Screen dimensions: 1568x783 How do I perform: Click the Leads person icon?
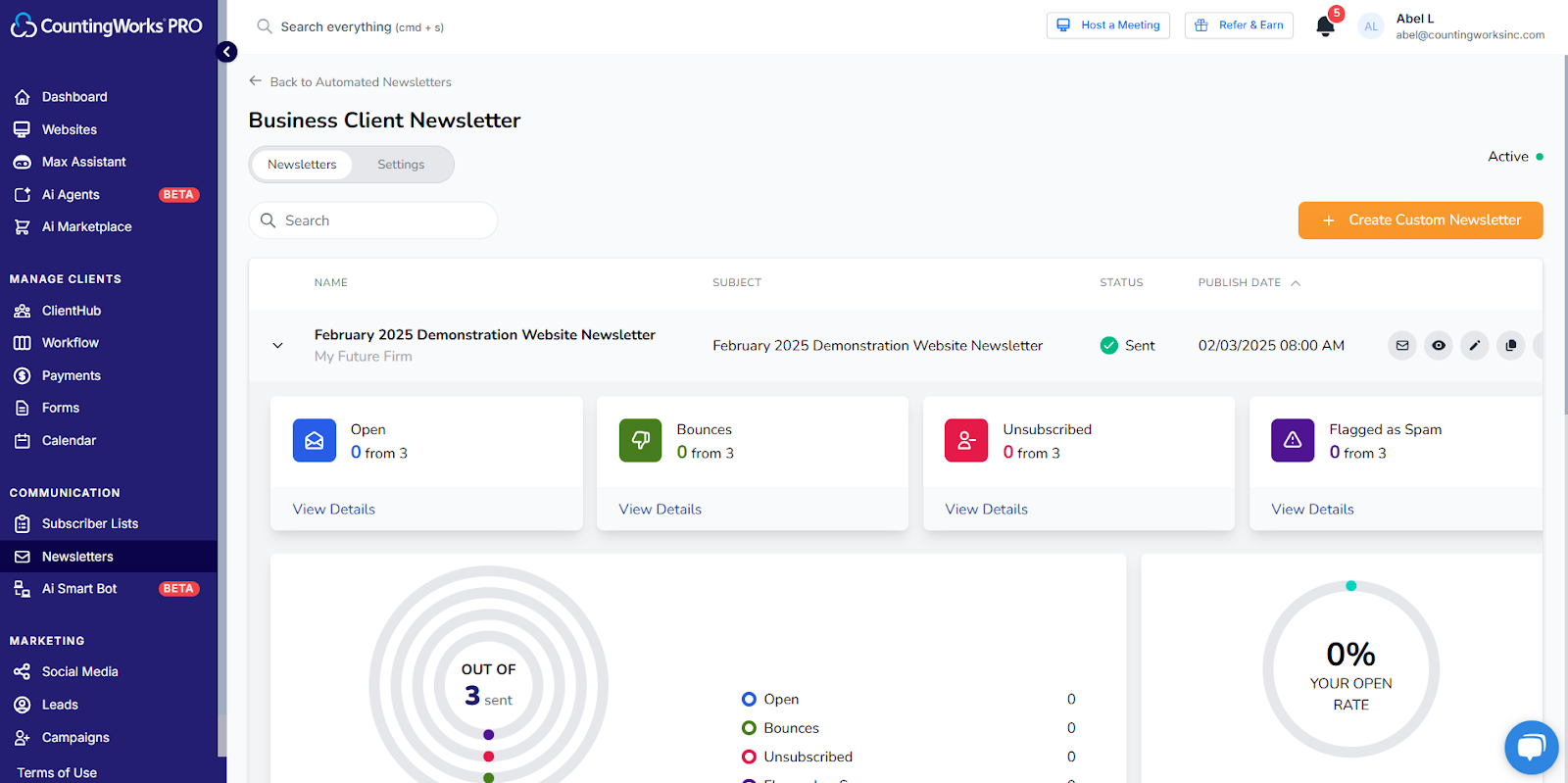[23, 705]
